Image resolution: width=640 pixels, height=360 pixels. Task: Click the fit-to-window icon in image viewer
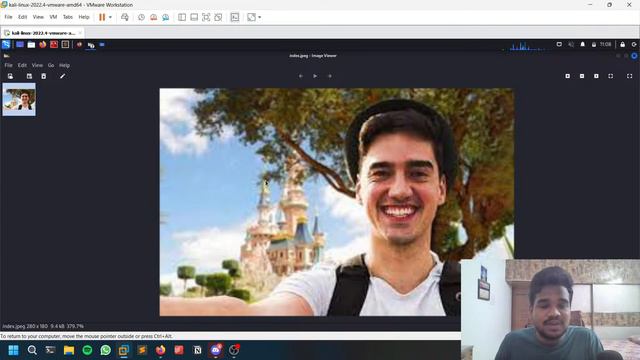click(x=611, y=76)
